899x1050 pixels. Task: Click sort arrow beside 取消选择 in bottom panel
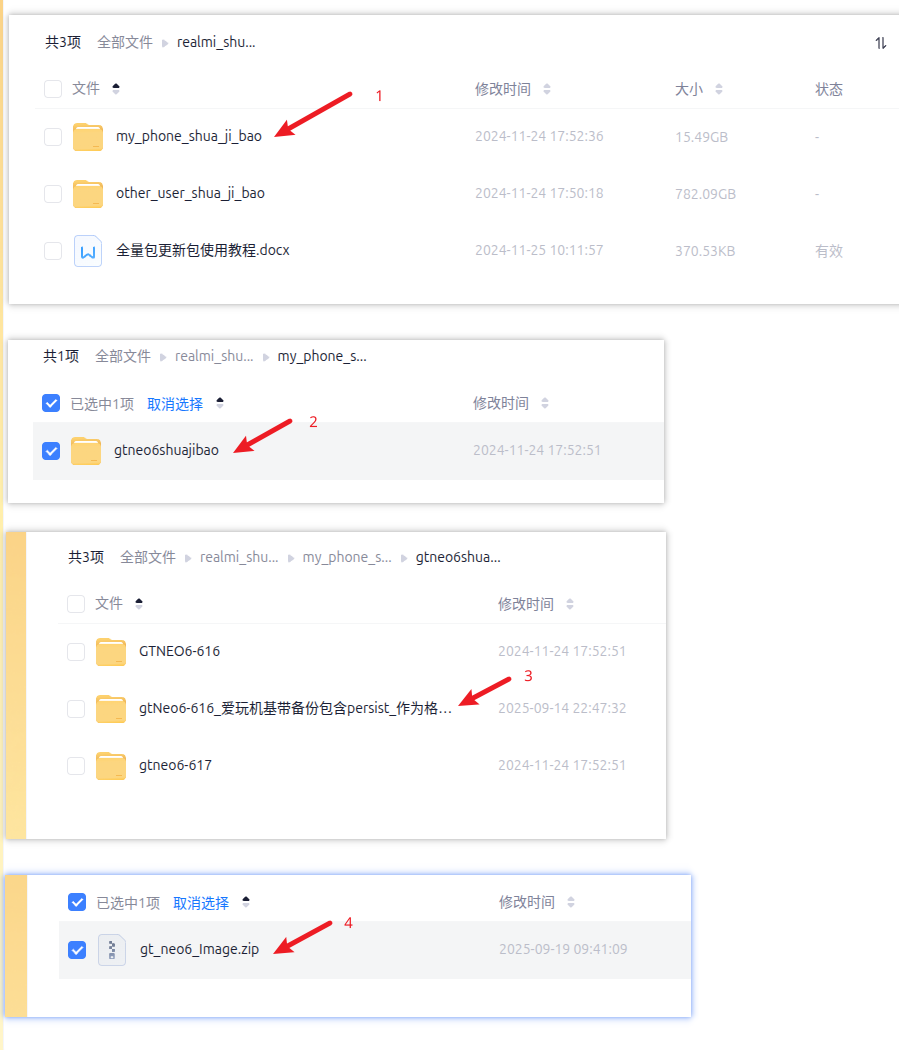pos(246,902)
